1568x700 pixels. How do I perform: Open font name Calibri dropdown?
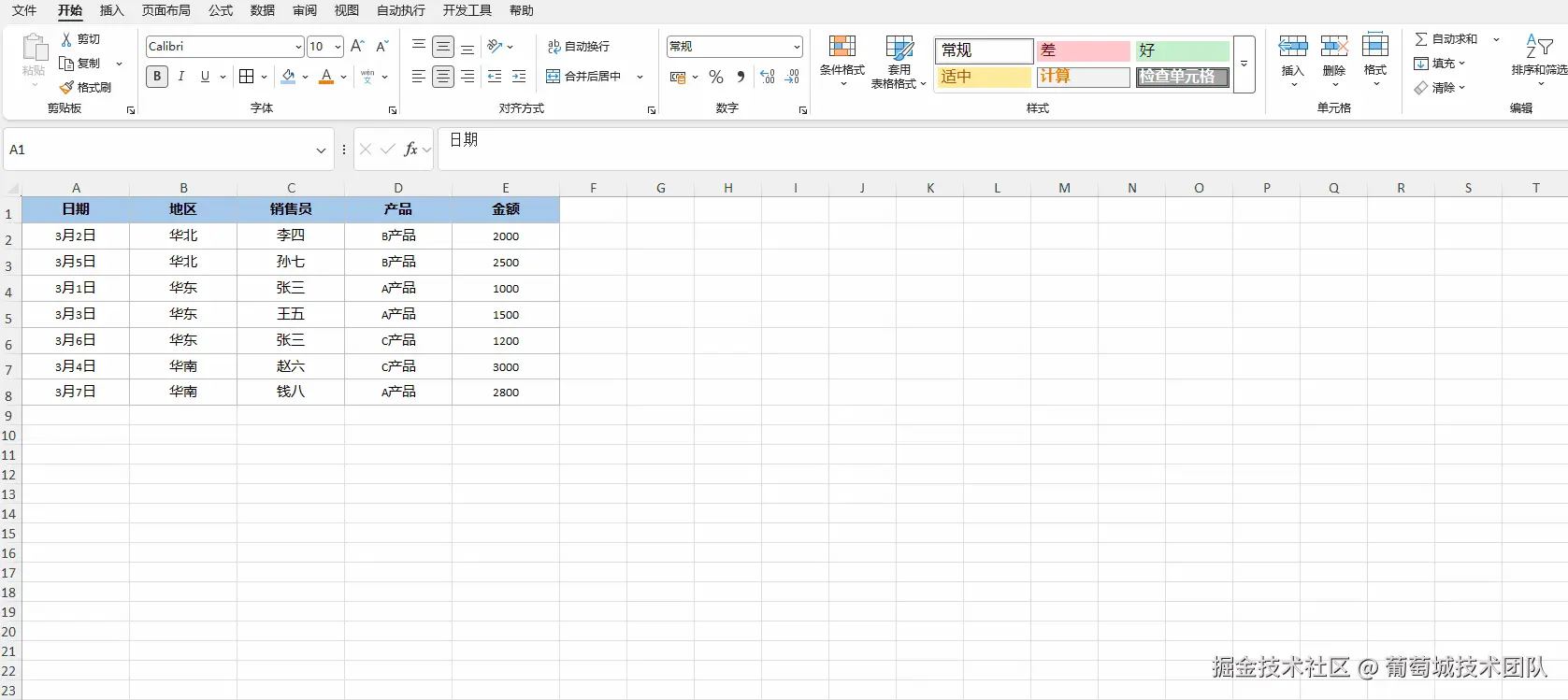coord(298,47)
